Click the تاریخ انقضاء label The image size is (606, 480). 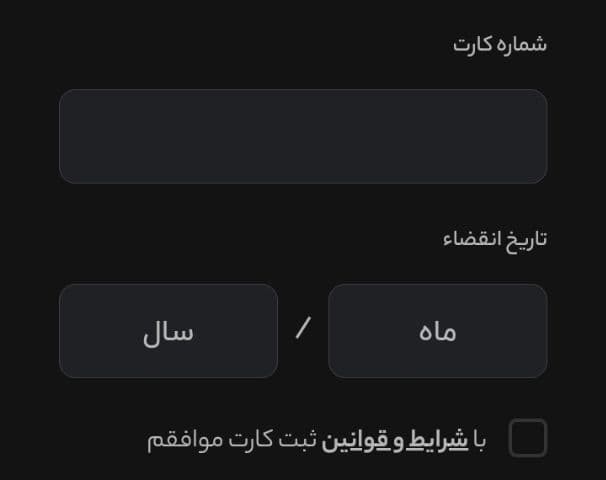coord(495,240)
